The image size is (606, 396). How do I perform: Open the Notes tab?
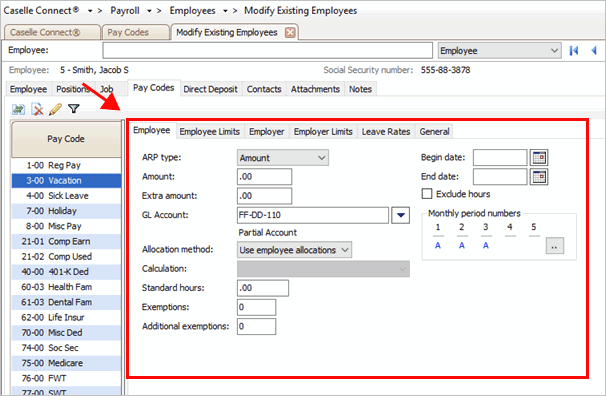(360, 89)
